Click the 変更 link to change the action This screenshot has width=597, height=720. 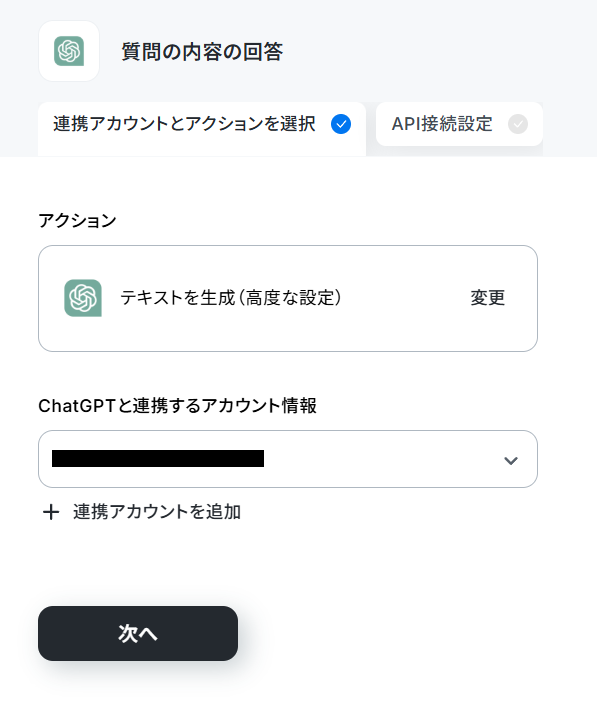pyautogui.click(x=487, y=298)
